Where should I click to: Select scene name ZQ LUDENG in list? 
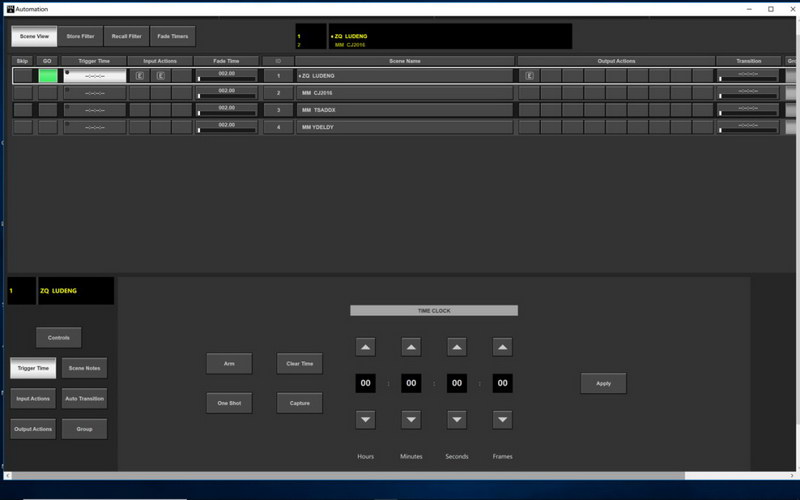tap(405, 76)
